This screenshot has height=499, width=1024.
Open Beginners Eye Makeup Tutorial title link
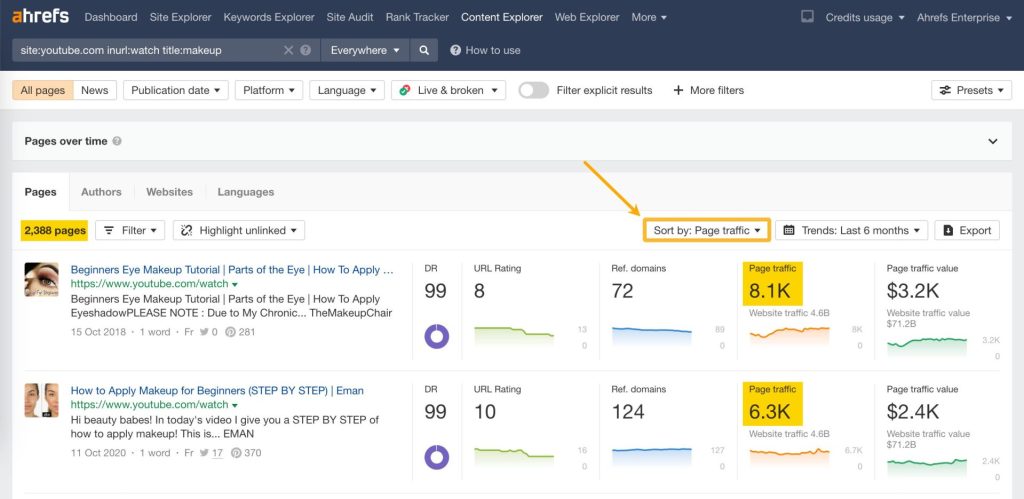232,270
